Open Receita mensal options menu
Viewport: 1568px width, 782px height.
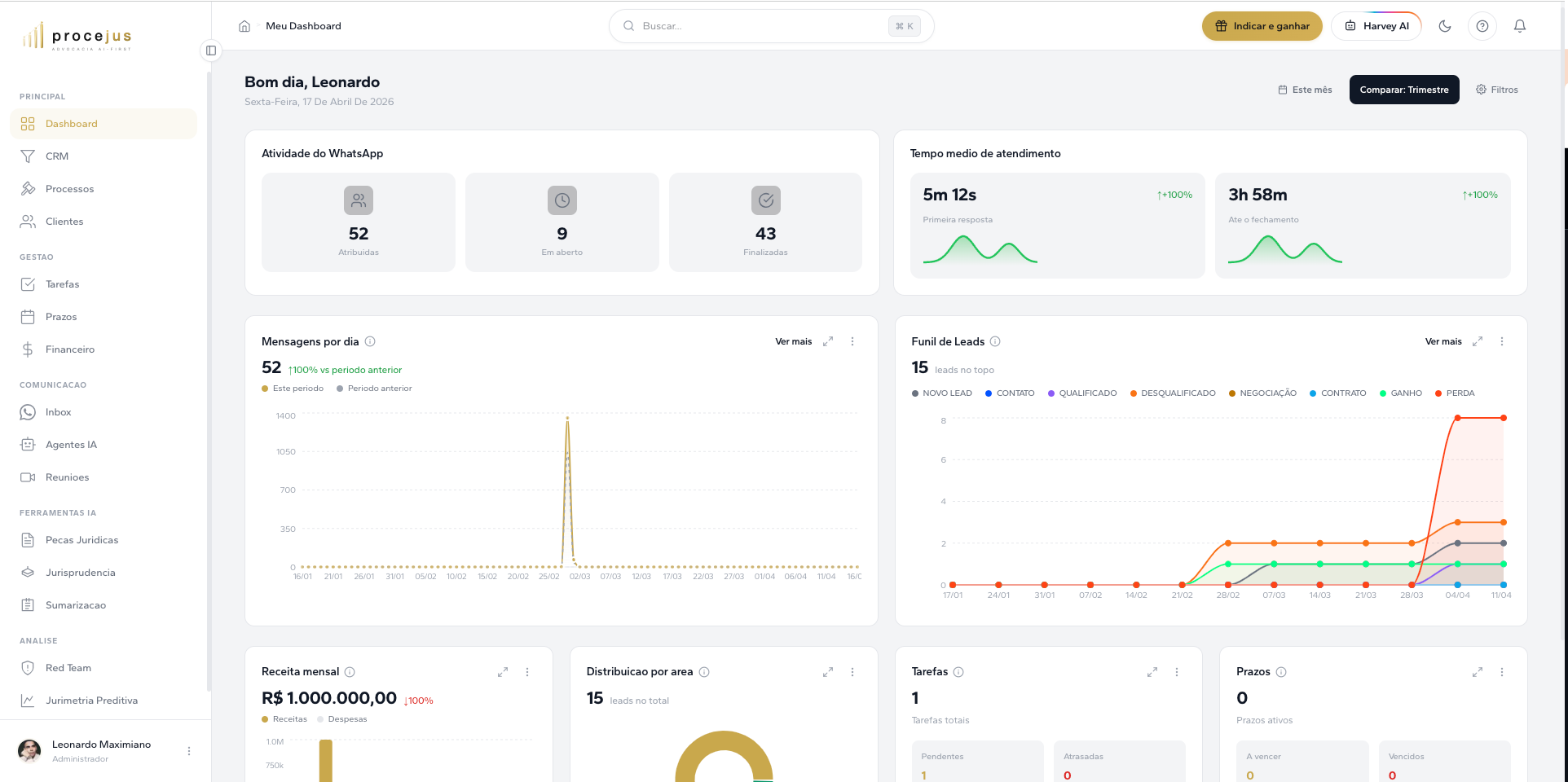click(x=527, y=672)
